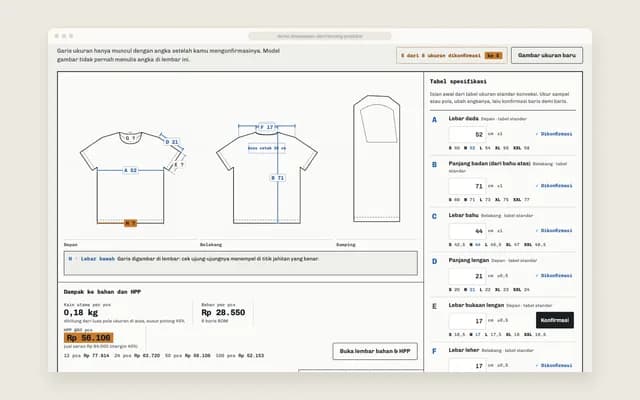Click the F 17 neck width marker
The width and height of the screenshot is (640, 400).
pyautogui.click(x=267, y=127)
